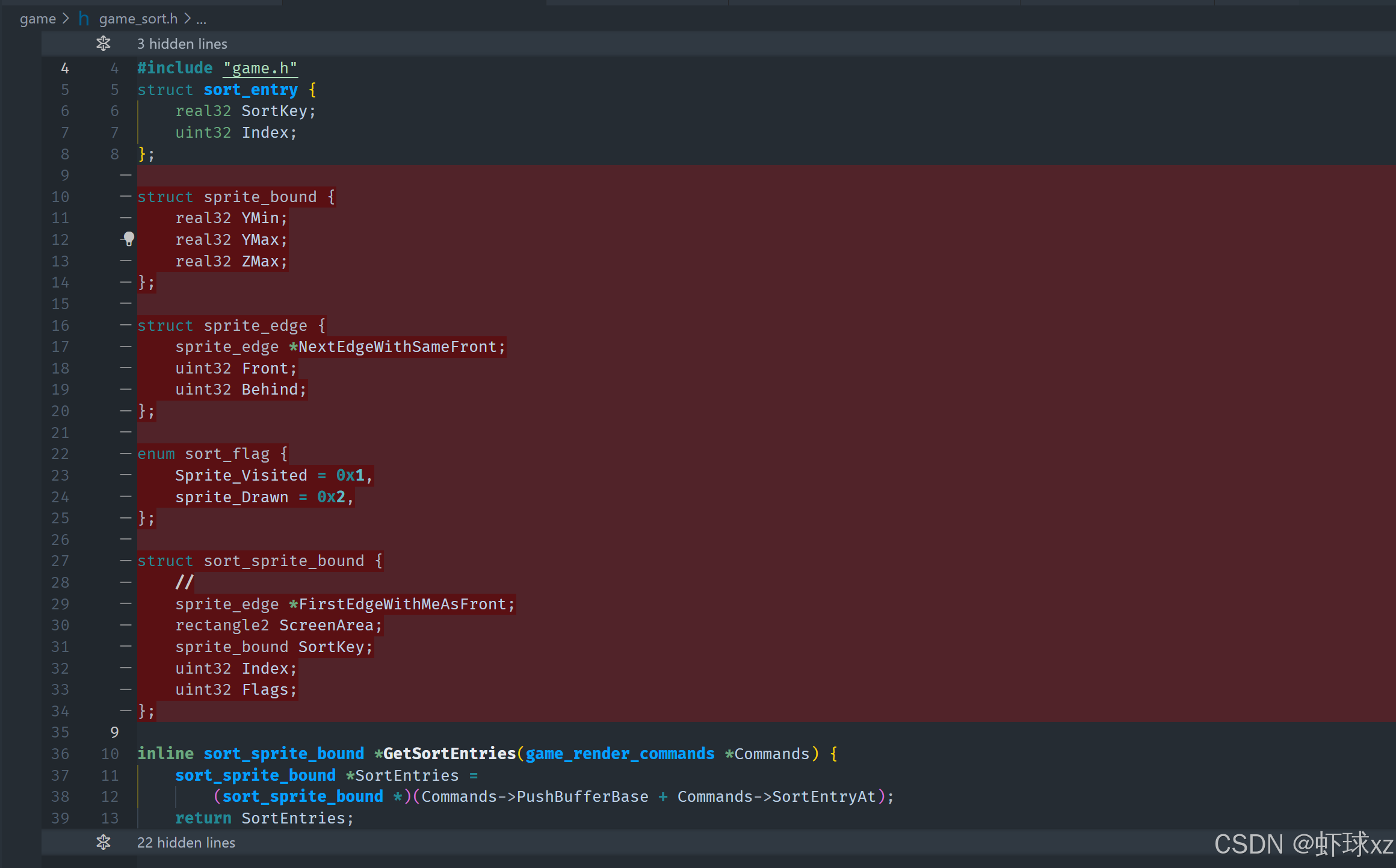This screenshot has width=1396, height=868.
Task: Open the game folder breadcrumb
Action: coord(37,19)
